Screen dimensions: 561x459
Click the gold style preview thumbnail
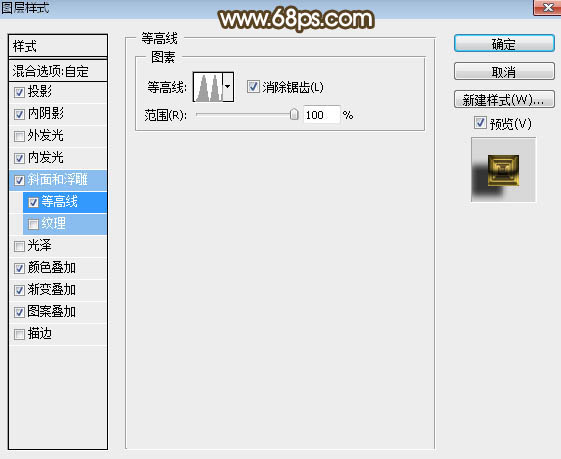(503, 170)
